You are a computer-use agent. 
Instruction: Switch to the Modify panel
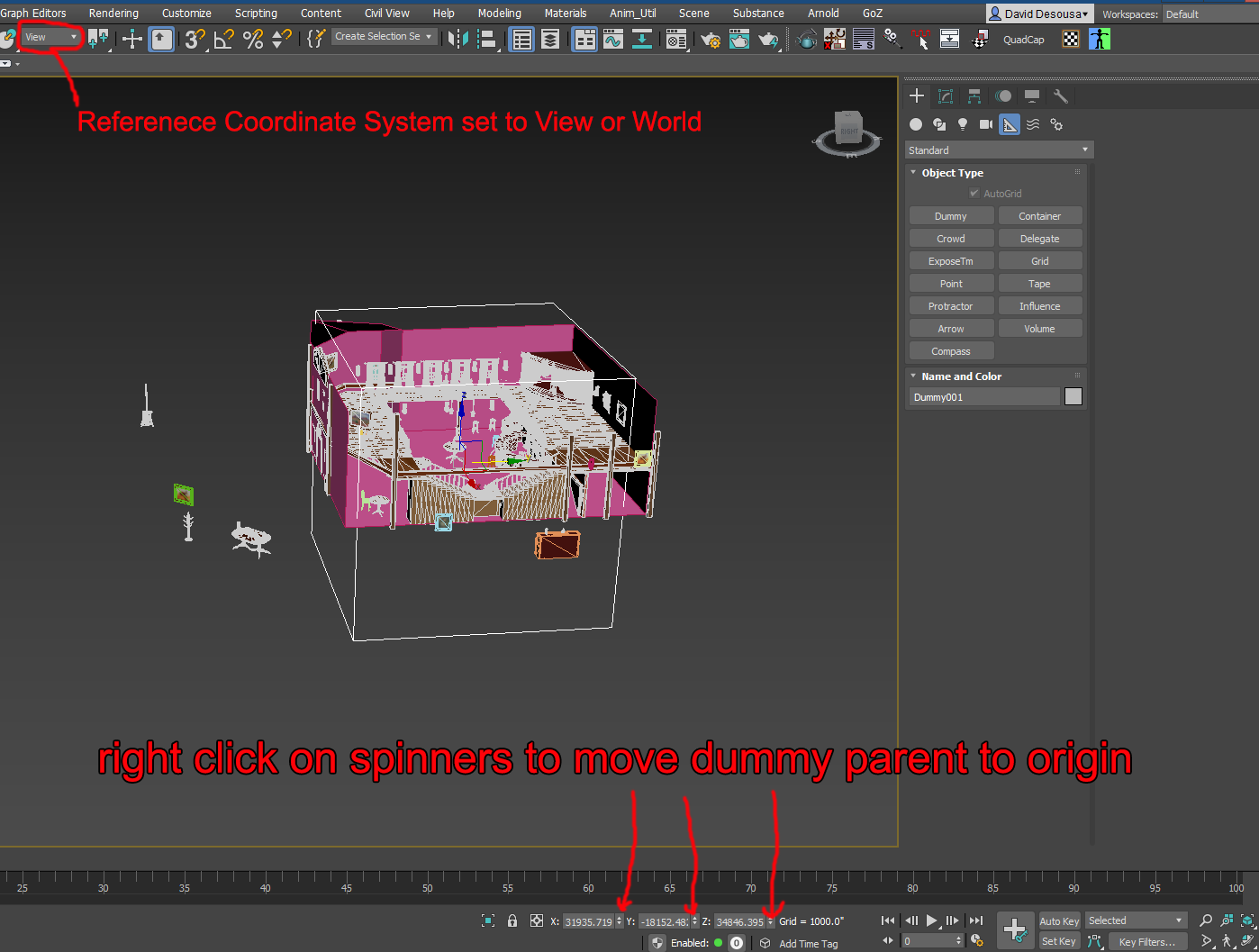945,95
